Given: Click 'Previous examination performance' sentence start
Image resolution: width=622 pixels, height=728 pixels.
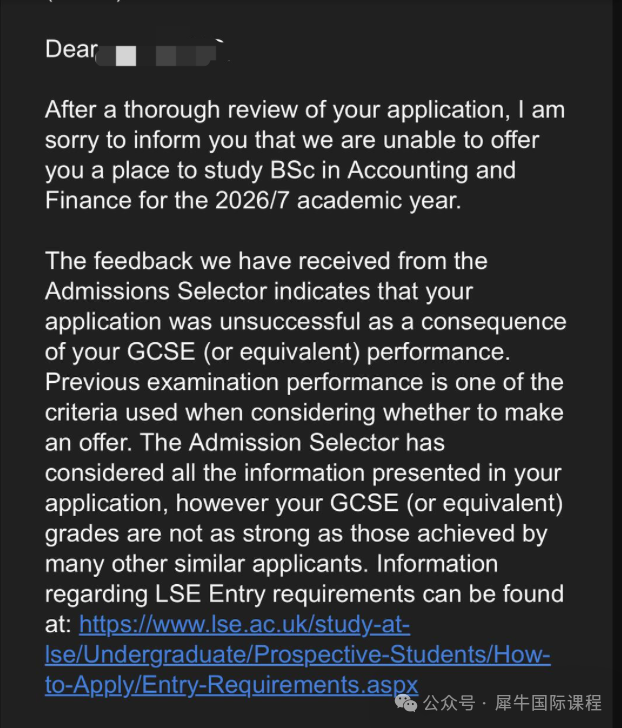Looking at the screenshot, I should [x=164, y=383].
